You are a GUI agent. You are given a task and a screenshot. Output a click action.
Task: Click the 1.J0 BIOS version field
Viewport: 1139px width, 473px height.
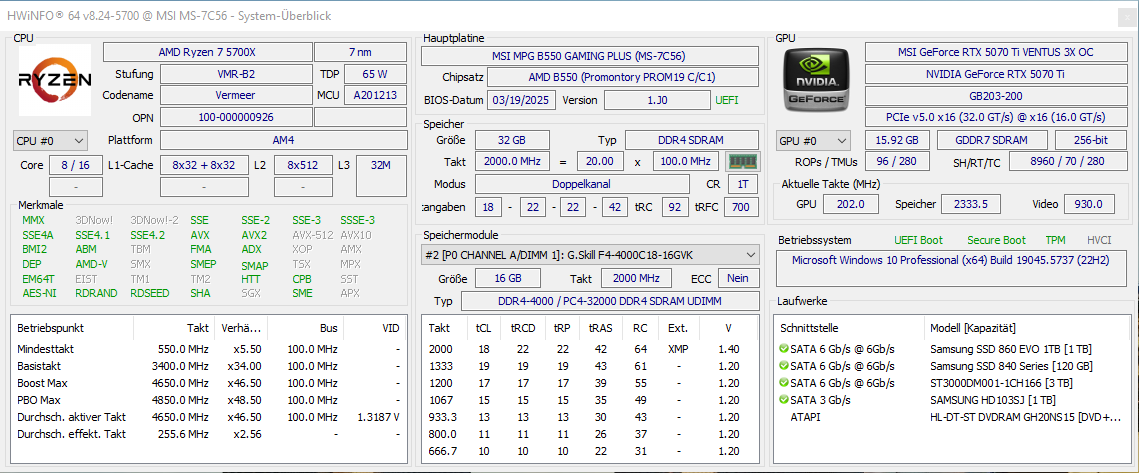coord(657,100)
